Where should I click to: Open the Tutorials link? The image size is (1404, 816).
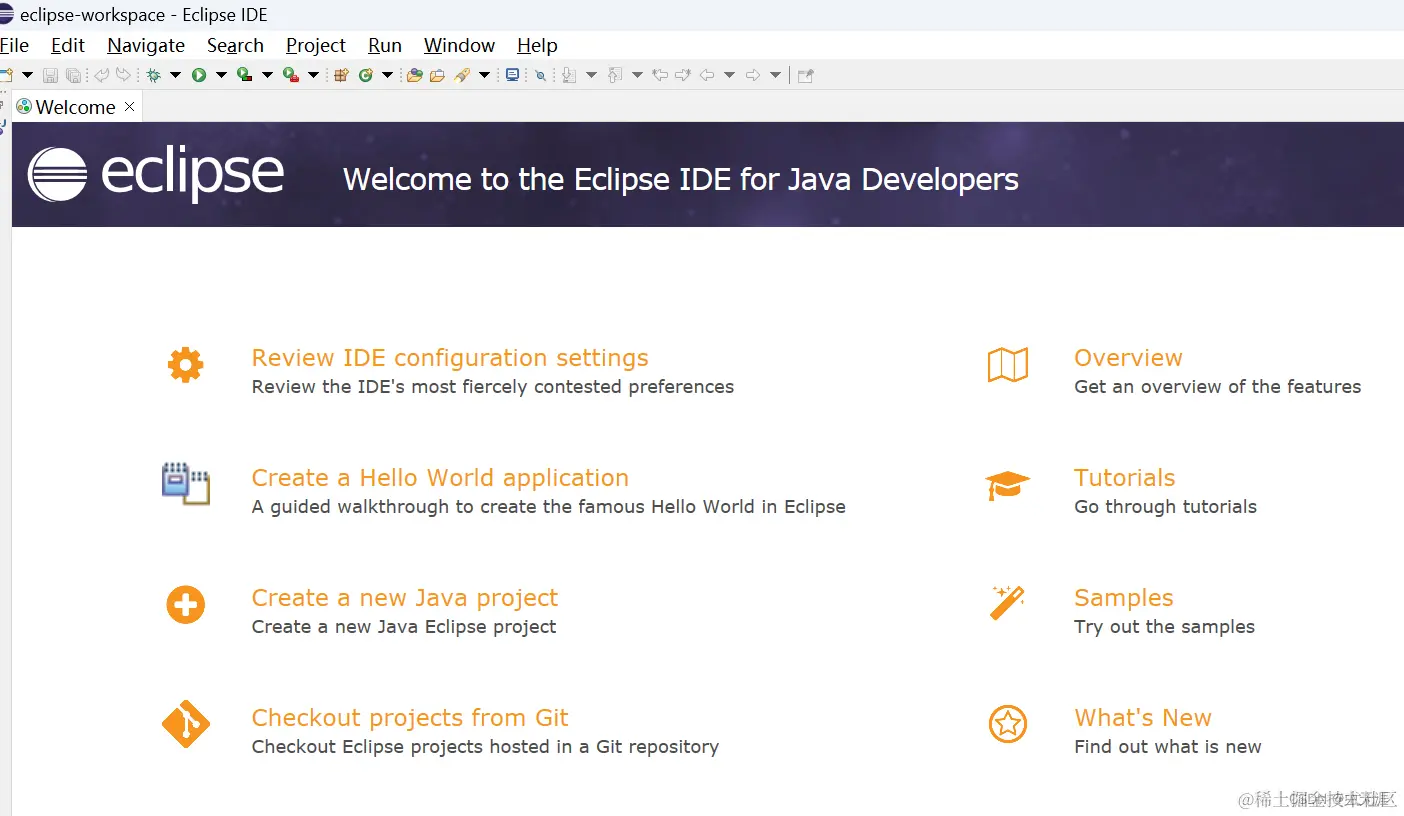pos(1125,478)
